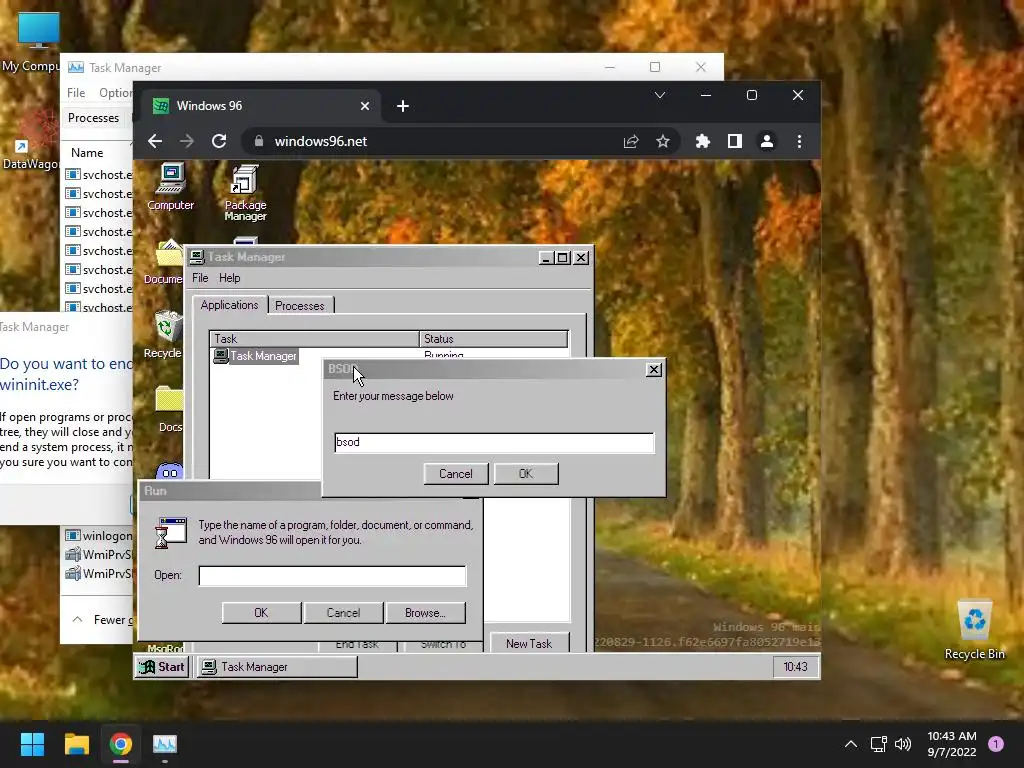
Task: Click the BSOD message input field
Action: [494, 442]
